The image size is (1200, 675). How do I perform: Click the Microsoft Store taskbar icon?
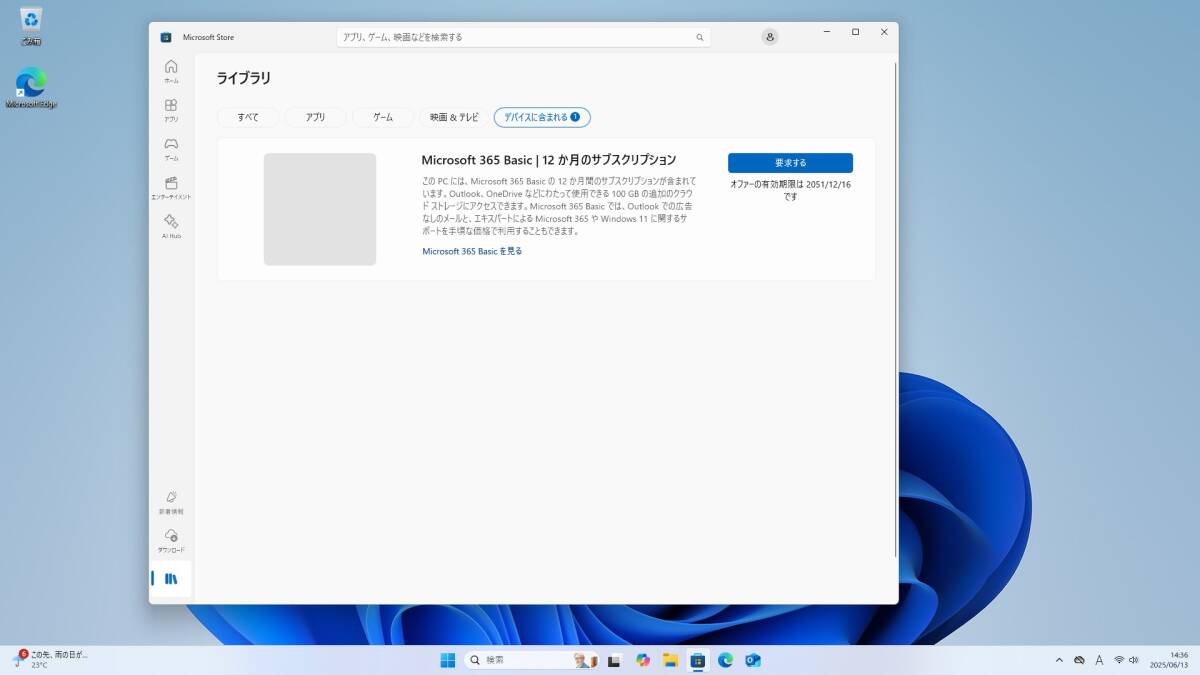(x=698, y=660)
